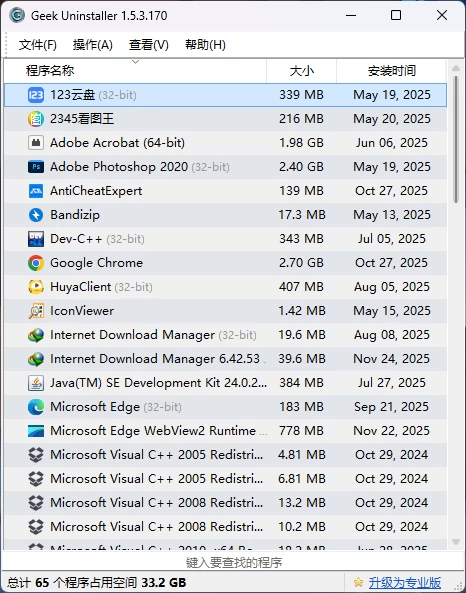Viewport: 466px width, 593px height.
Task: Open the 文件(F) menu
Action: tap(38, 45)
